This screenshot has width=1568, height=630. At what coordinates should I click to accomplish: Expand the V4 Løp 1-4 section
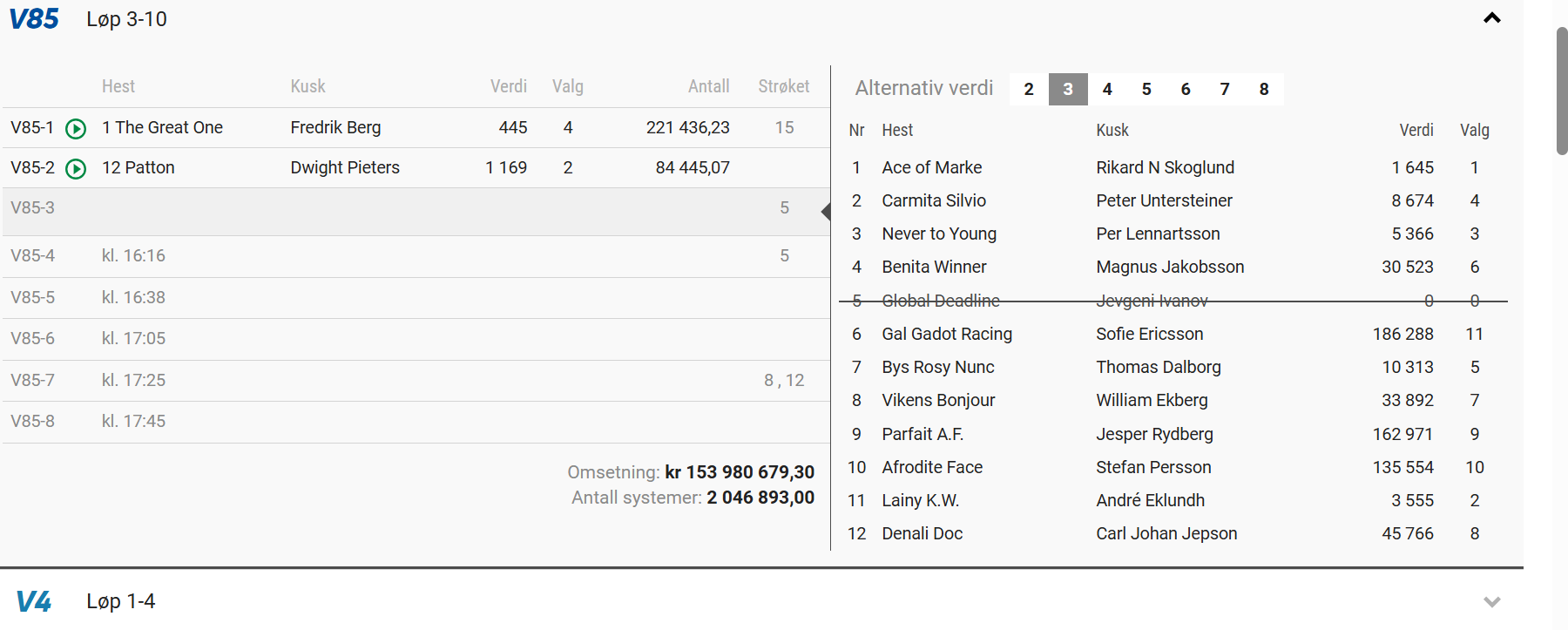[x=1491, y=601]
